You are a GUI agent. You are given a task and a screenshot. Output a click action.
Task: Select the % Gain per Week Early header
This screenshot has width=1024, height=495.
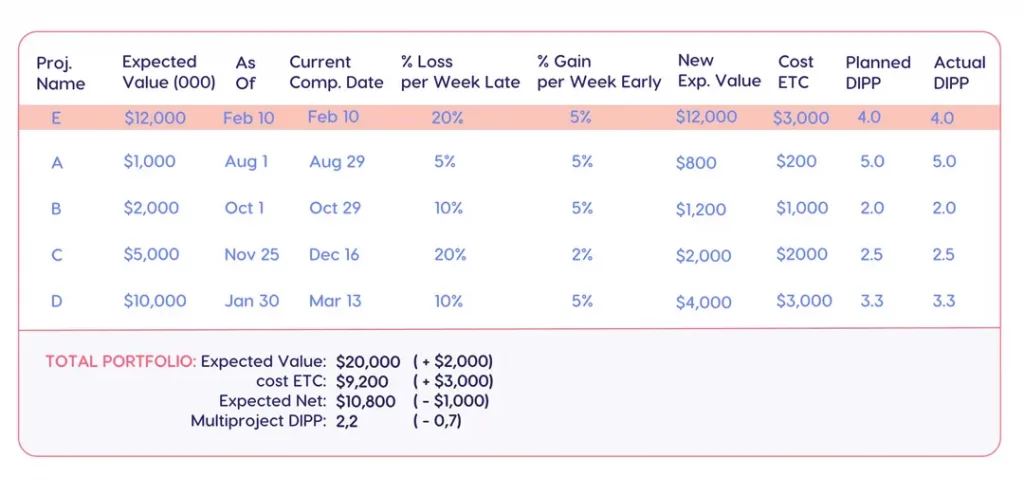click(x=599, y=72)
